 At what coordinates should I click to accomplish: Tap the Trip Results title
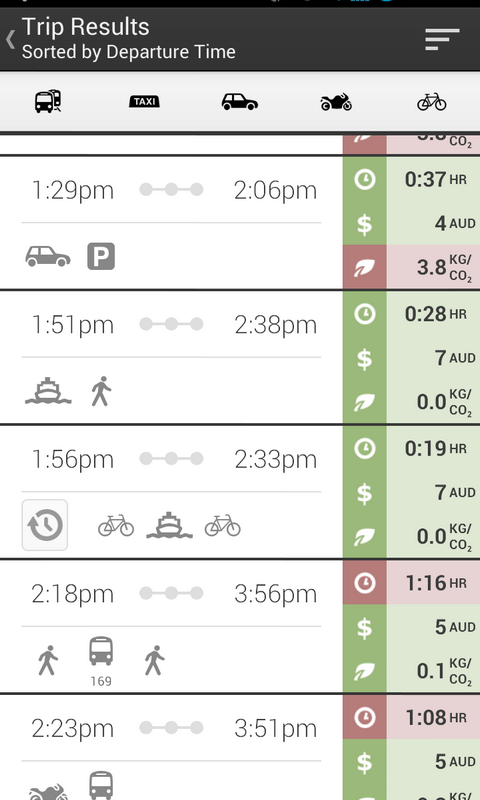coord(86,27)
